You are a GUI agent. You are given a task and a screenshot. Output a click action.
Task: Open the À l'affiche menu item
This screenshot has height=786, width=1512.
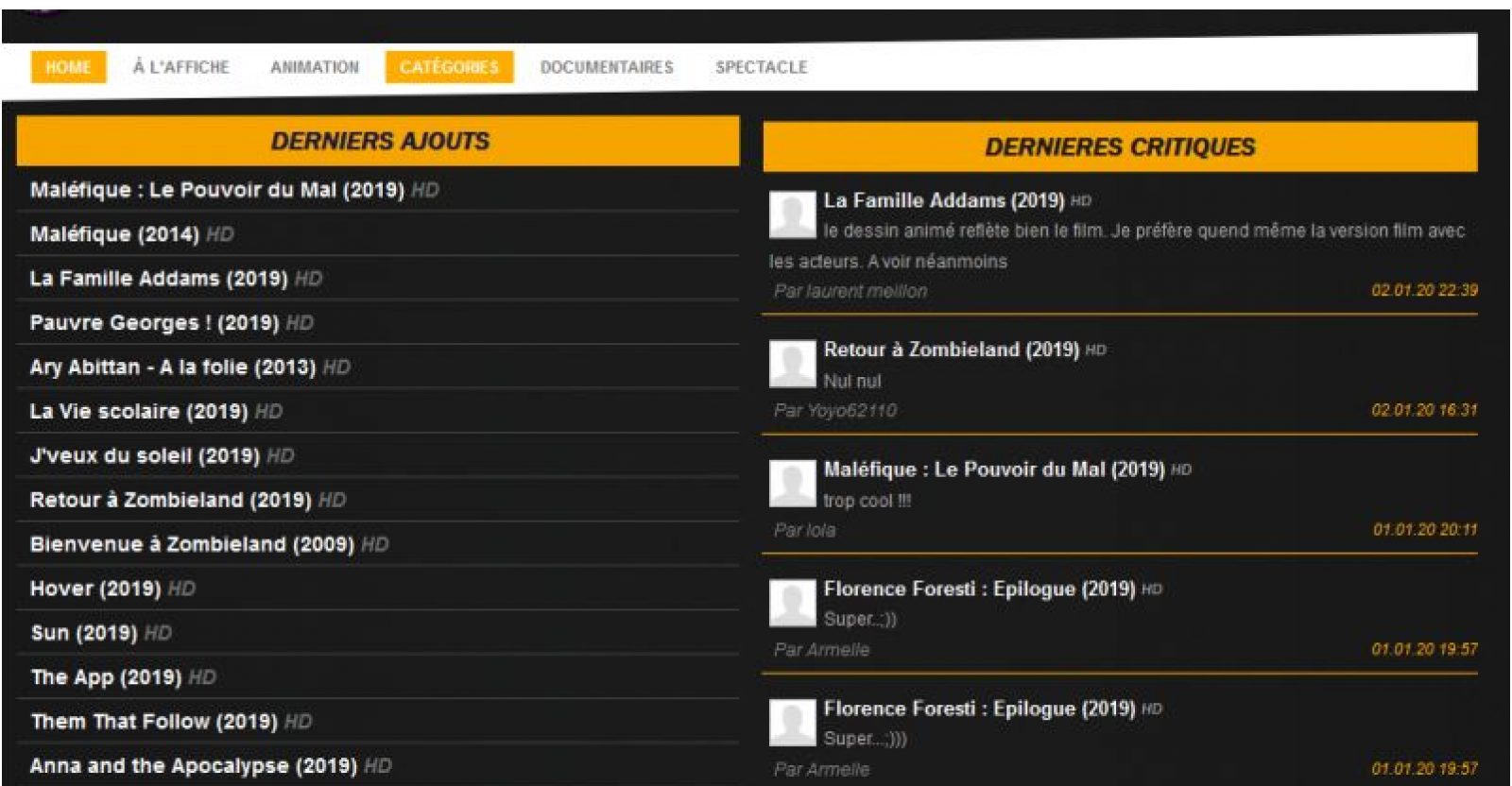tap(181, 67)
